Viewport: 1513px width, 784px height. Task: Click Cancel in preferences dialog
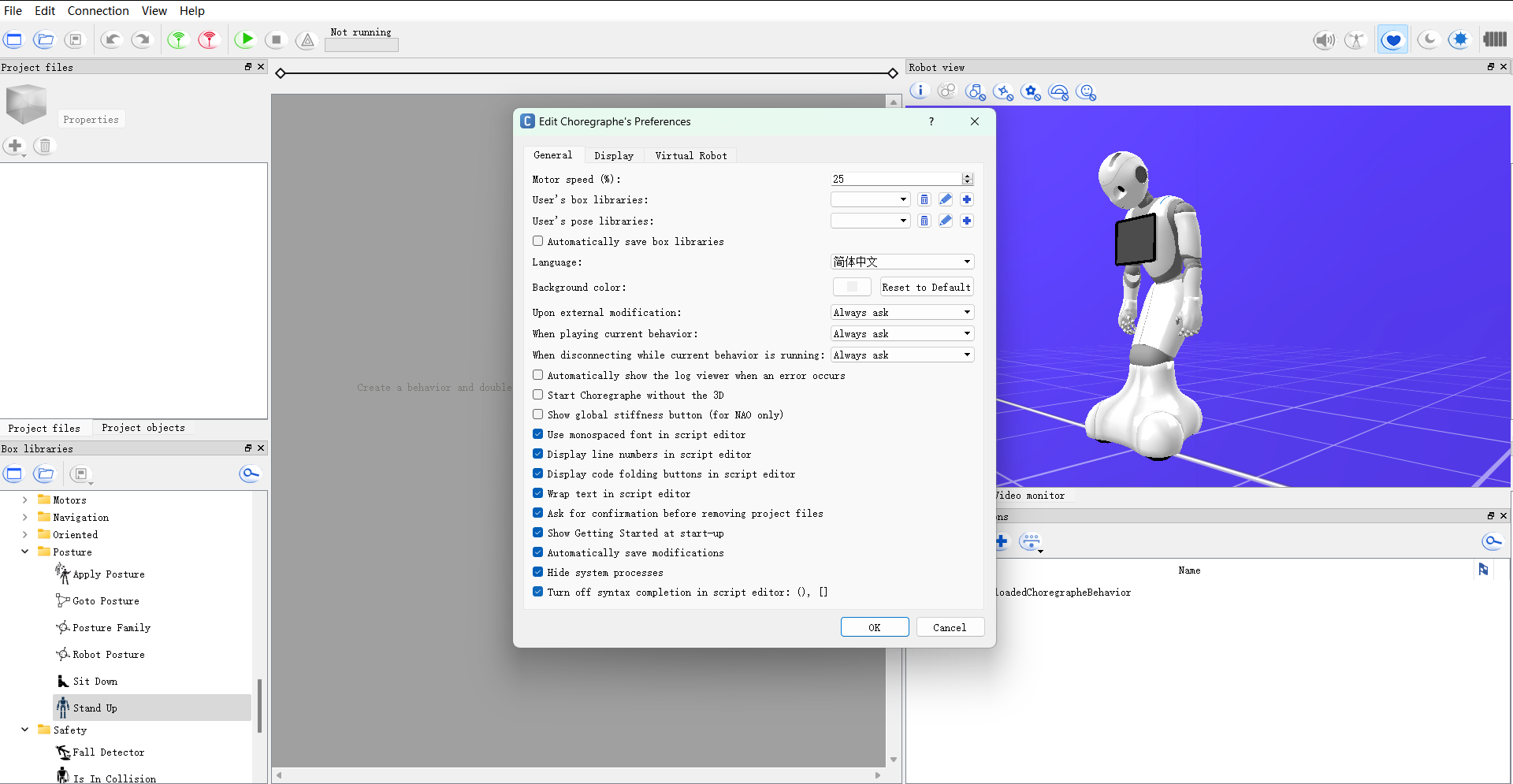pyautogui.click(x=950, y=627)
